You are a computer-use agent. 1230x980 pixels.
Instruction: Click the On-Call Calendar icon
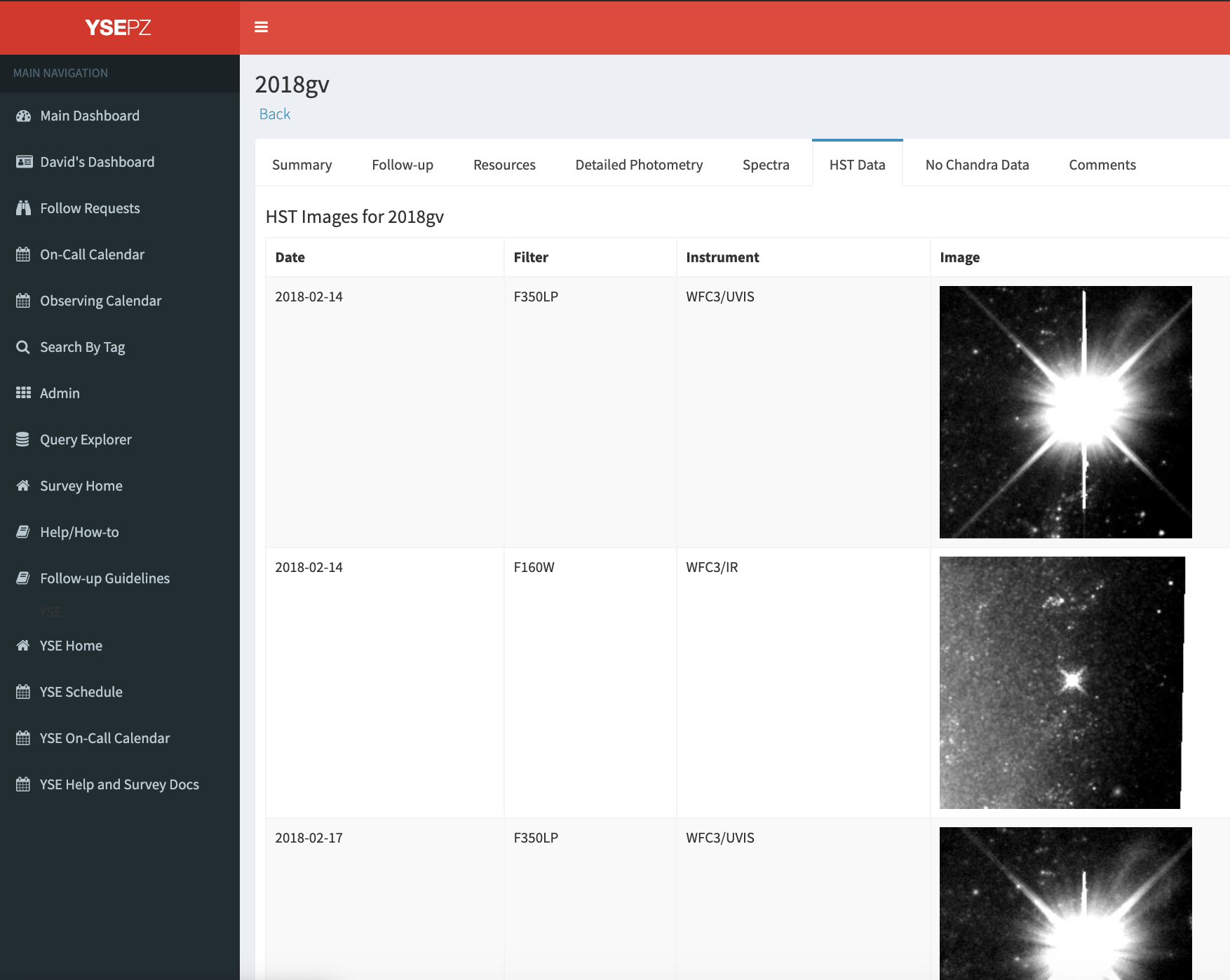(x=23, y=254)
